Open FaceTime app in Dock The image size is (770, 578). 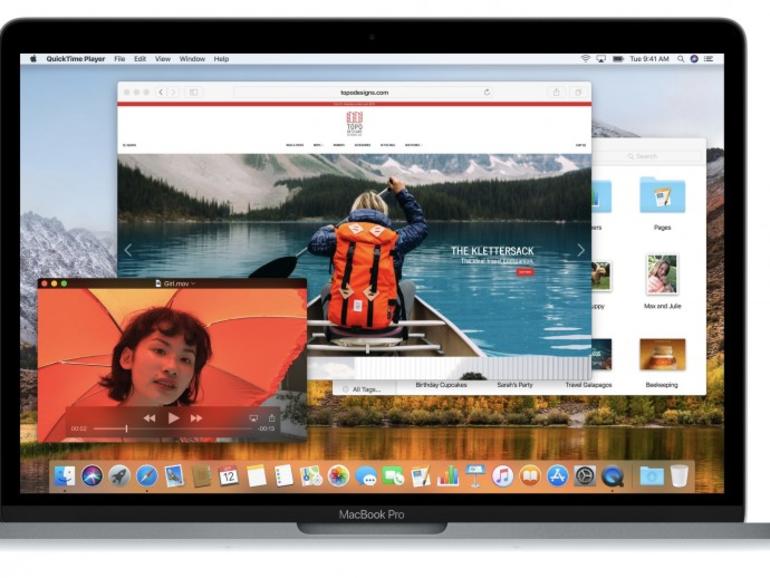(393, 476)
